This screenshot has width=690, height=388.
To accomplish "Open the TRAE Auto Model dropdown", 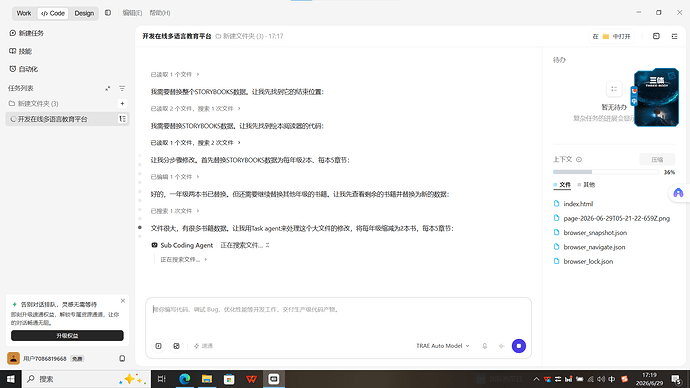I will coord(443,346).
